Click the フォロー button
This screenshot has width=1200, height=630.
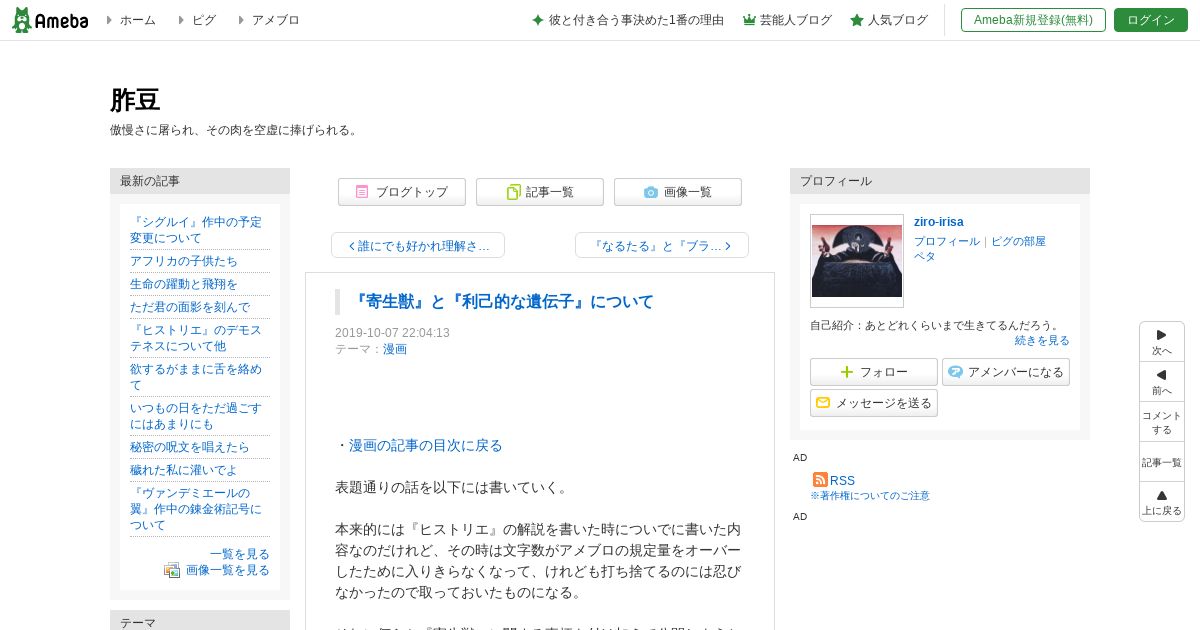[874, 372]
